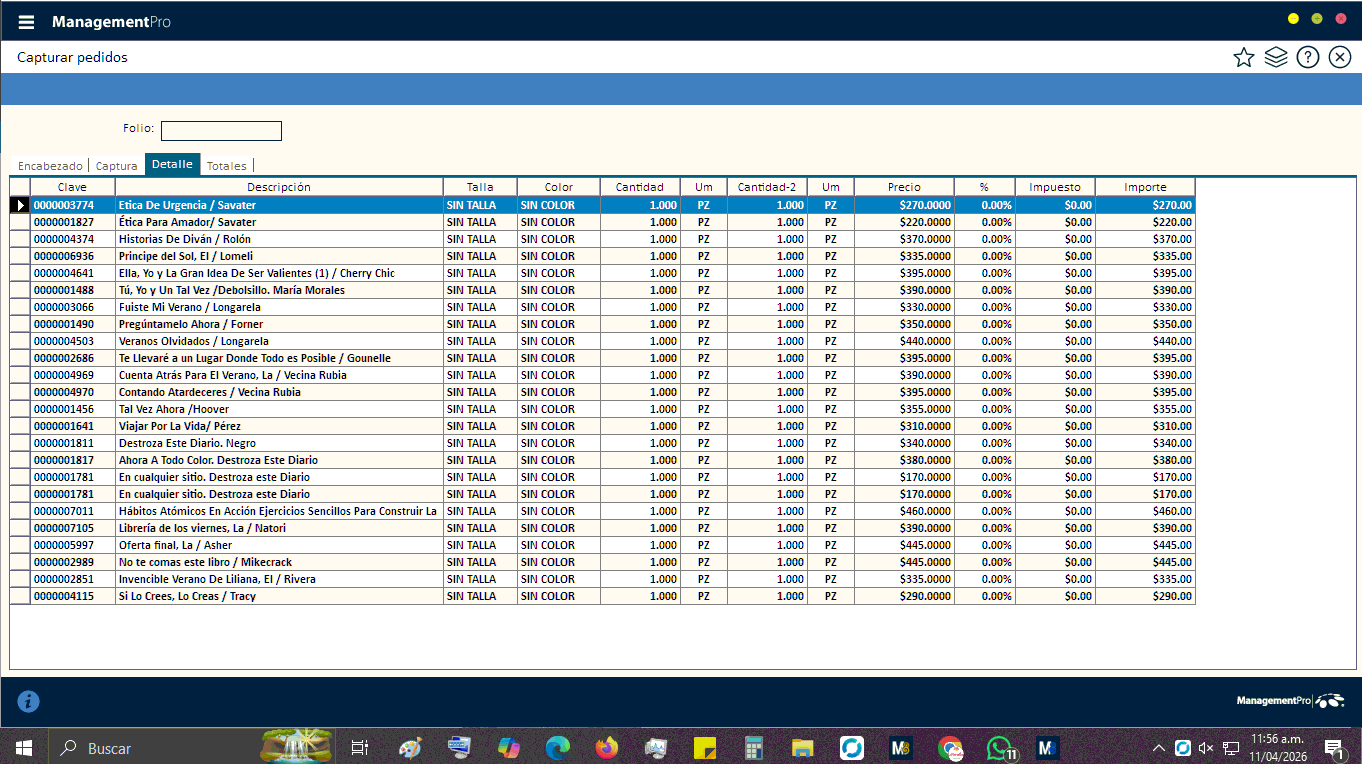Mark this screen as favorite with star
This screenshot has width=1362, height=764.
(1243, 58)
